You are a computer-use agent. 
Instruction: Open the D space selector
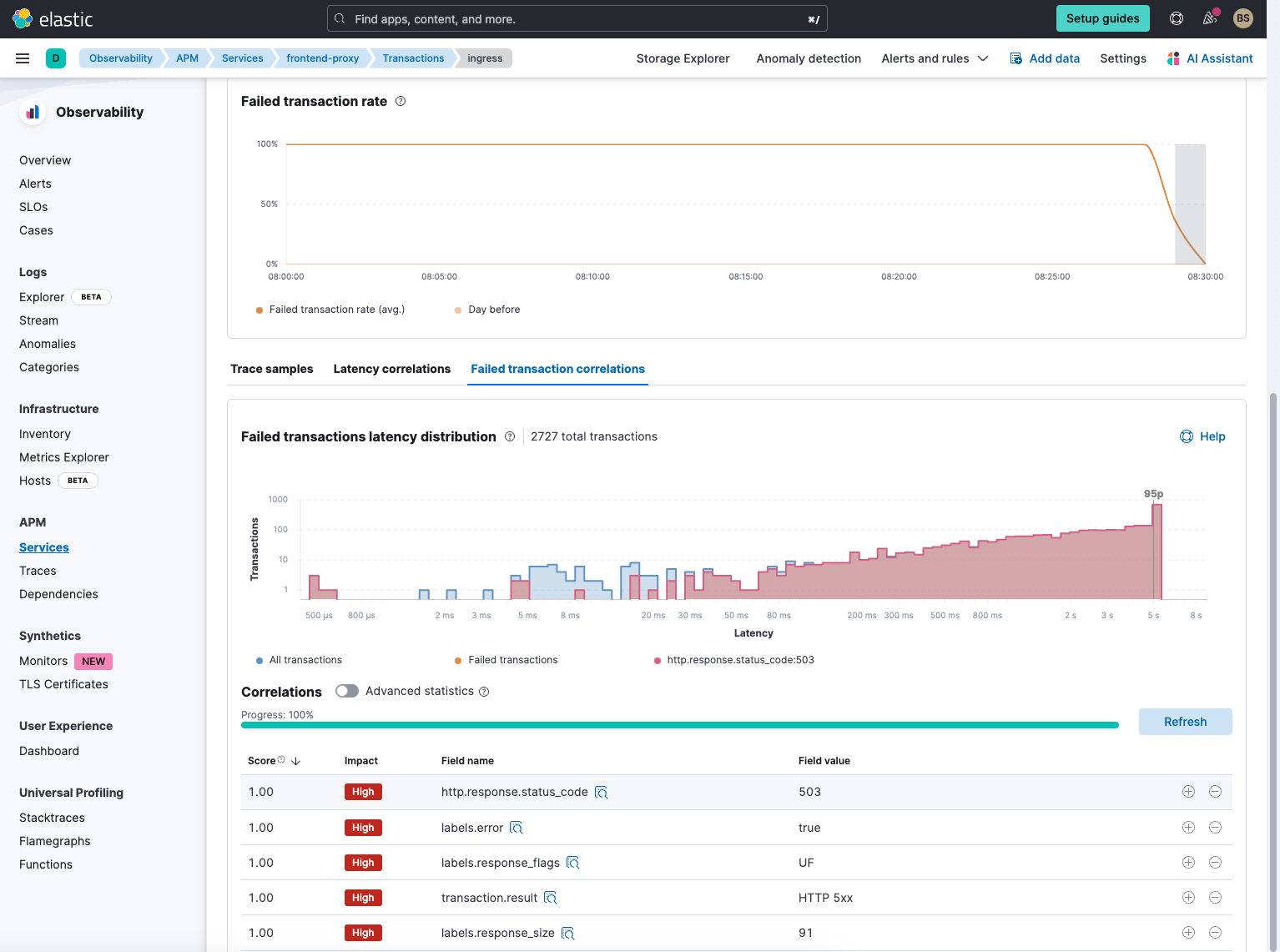coord(56,58)
